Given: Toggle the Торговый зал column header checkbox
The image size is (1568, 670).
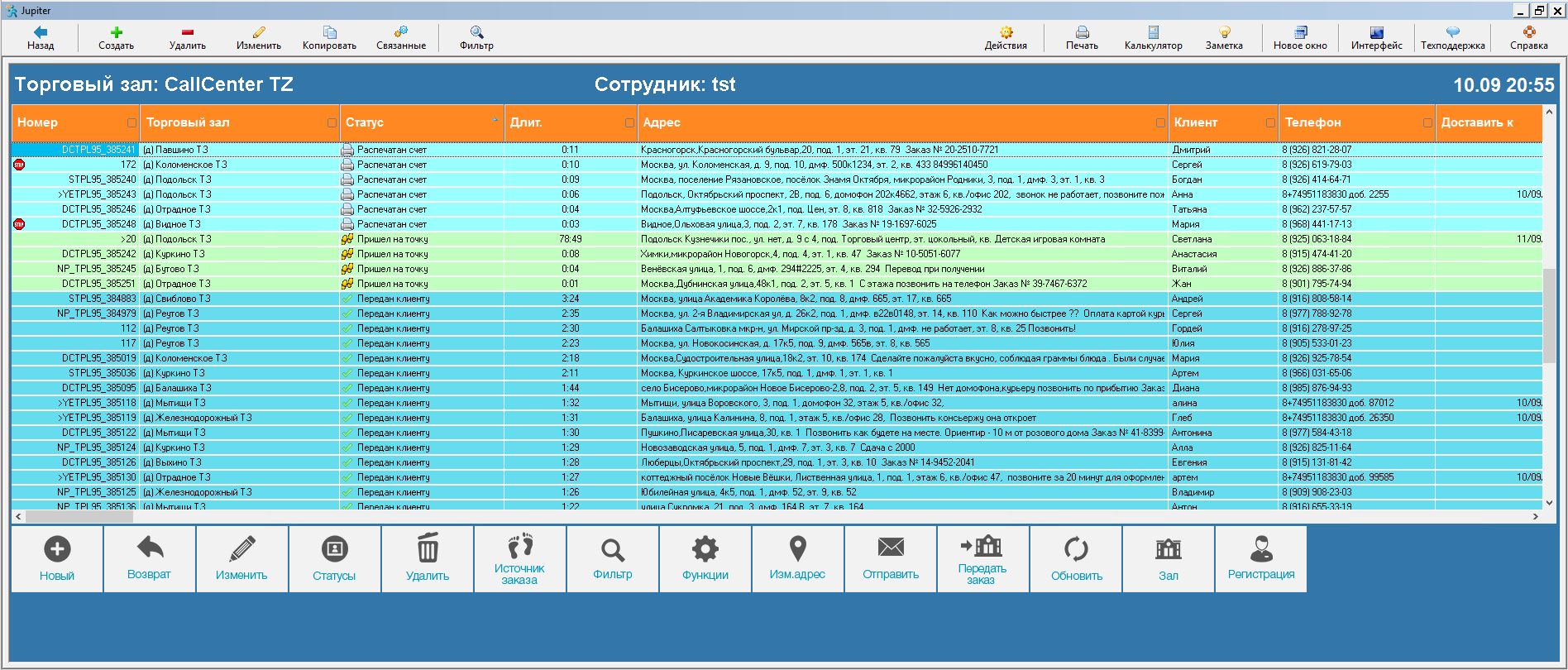Looking at the screenshot, I should [x=332, y=122].
